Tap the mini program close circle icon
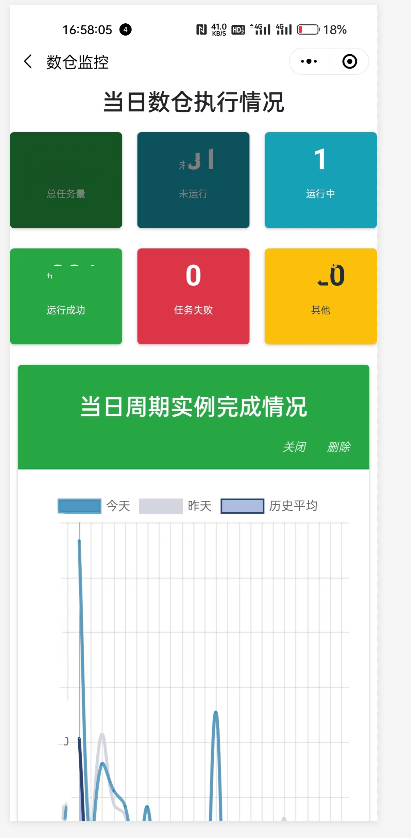The width and height of the screenshot is (411, 838). [x=350, y=61]
